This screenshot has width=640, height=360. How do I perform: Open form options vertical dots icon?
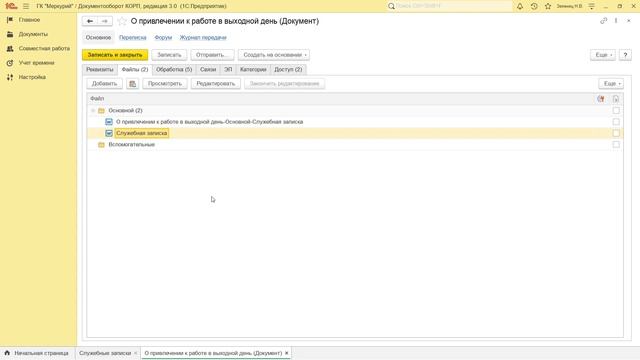(616, 21)
